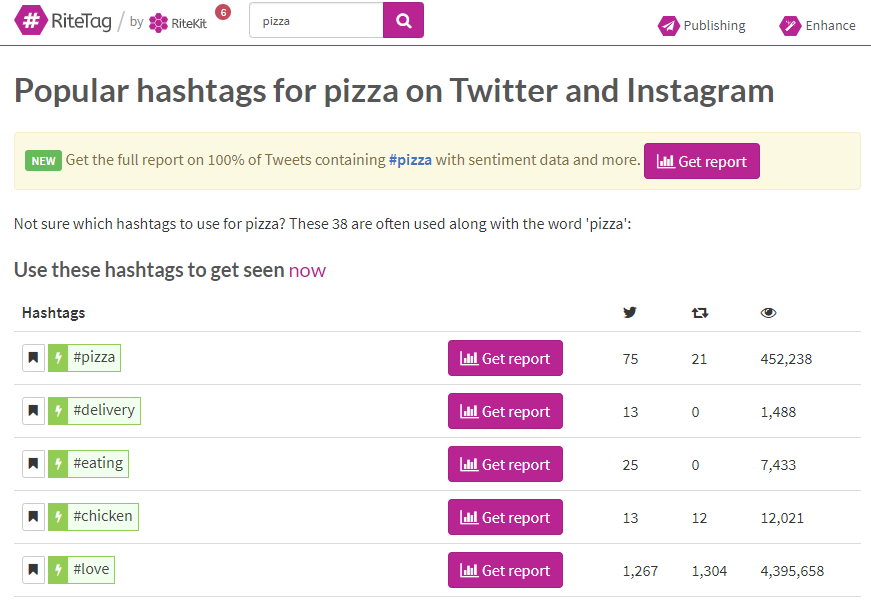Open the Publishing menu item

point(702,26)
